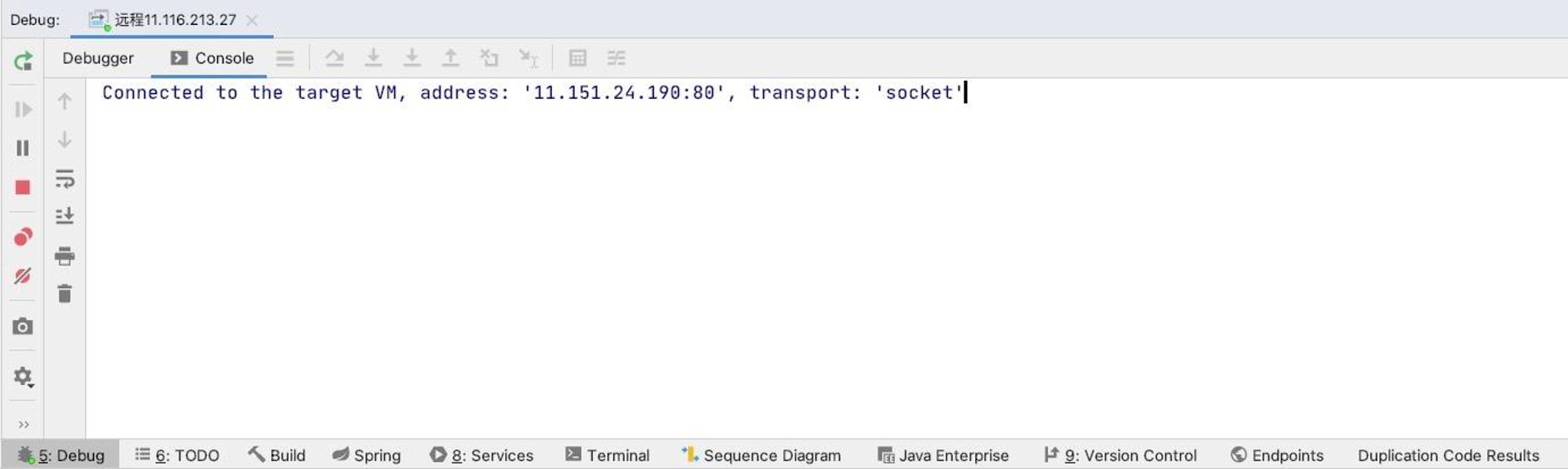
Task: Toggle soft-wrap in console
Action: [x=65, y=179]
